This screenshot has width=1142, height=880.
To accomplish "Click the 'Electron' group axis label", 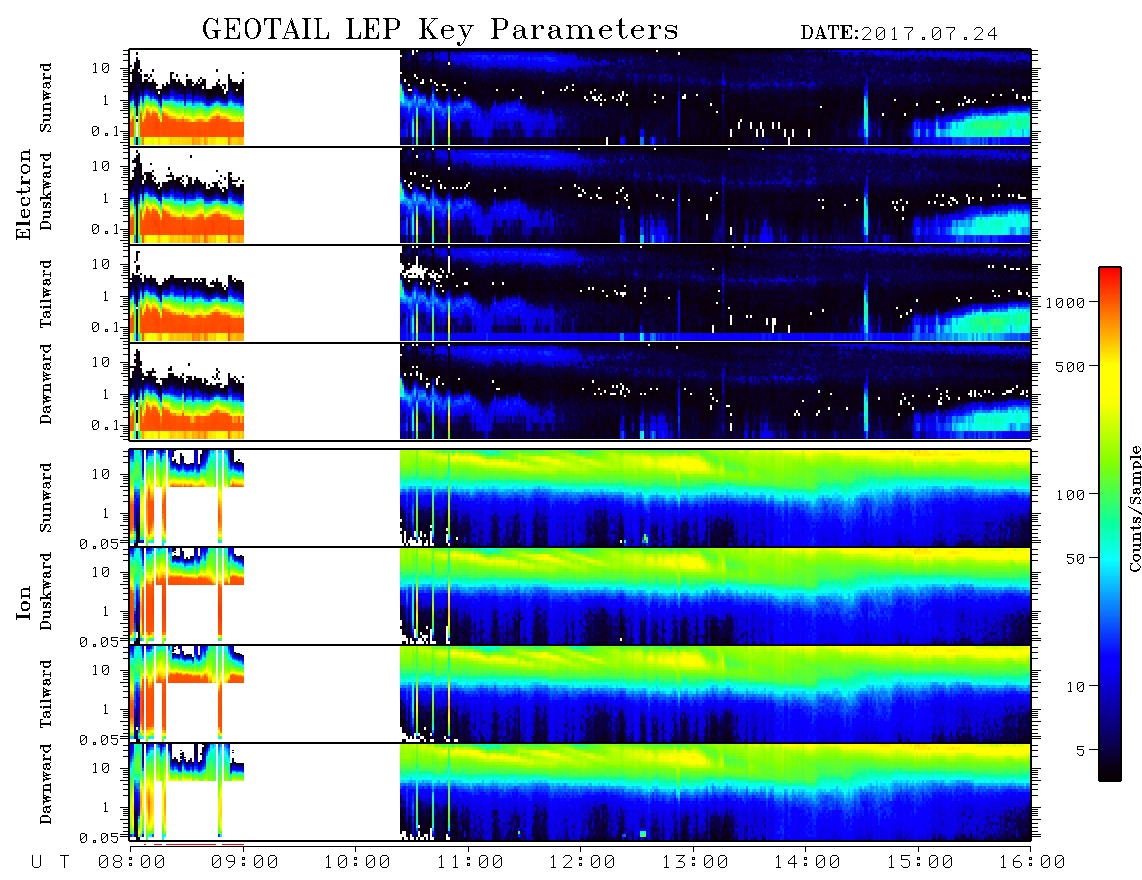I will coord(24,195).
